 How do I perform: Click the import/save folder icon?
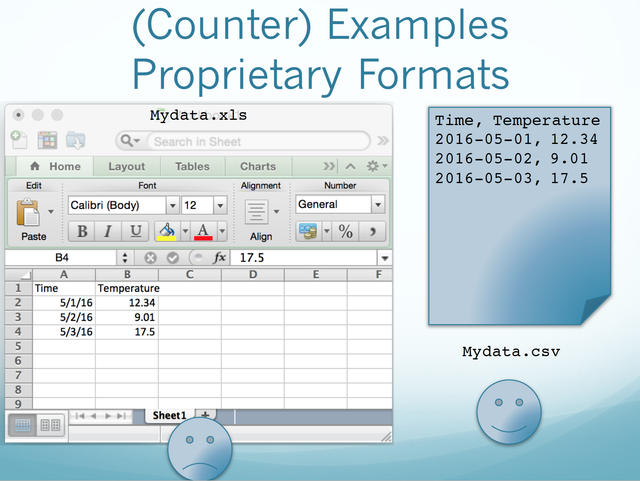tap(76, 140)
